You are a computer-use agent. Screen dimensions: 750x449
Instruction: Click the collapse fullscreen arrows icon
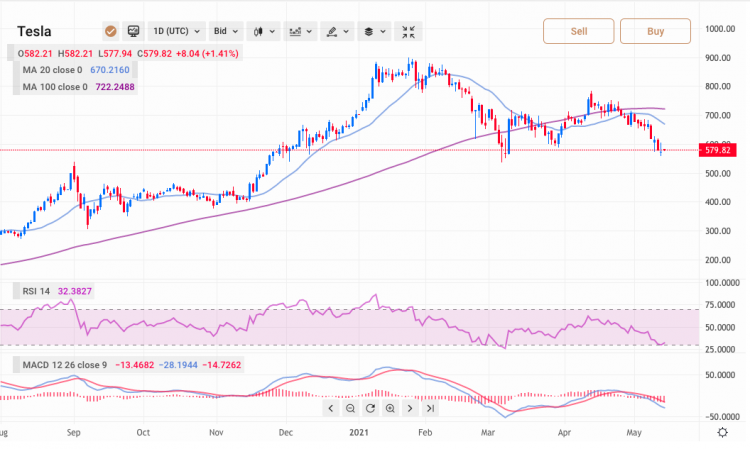click(x=408, y=32)
